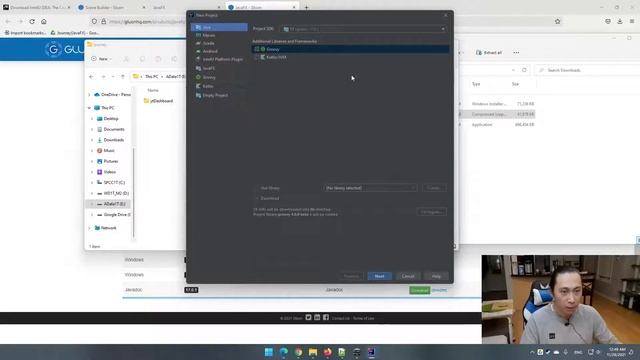
Task: Collapse the This PC node in File Explorer
Action: 90,108
